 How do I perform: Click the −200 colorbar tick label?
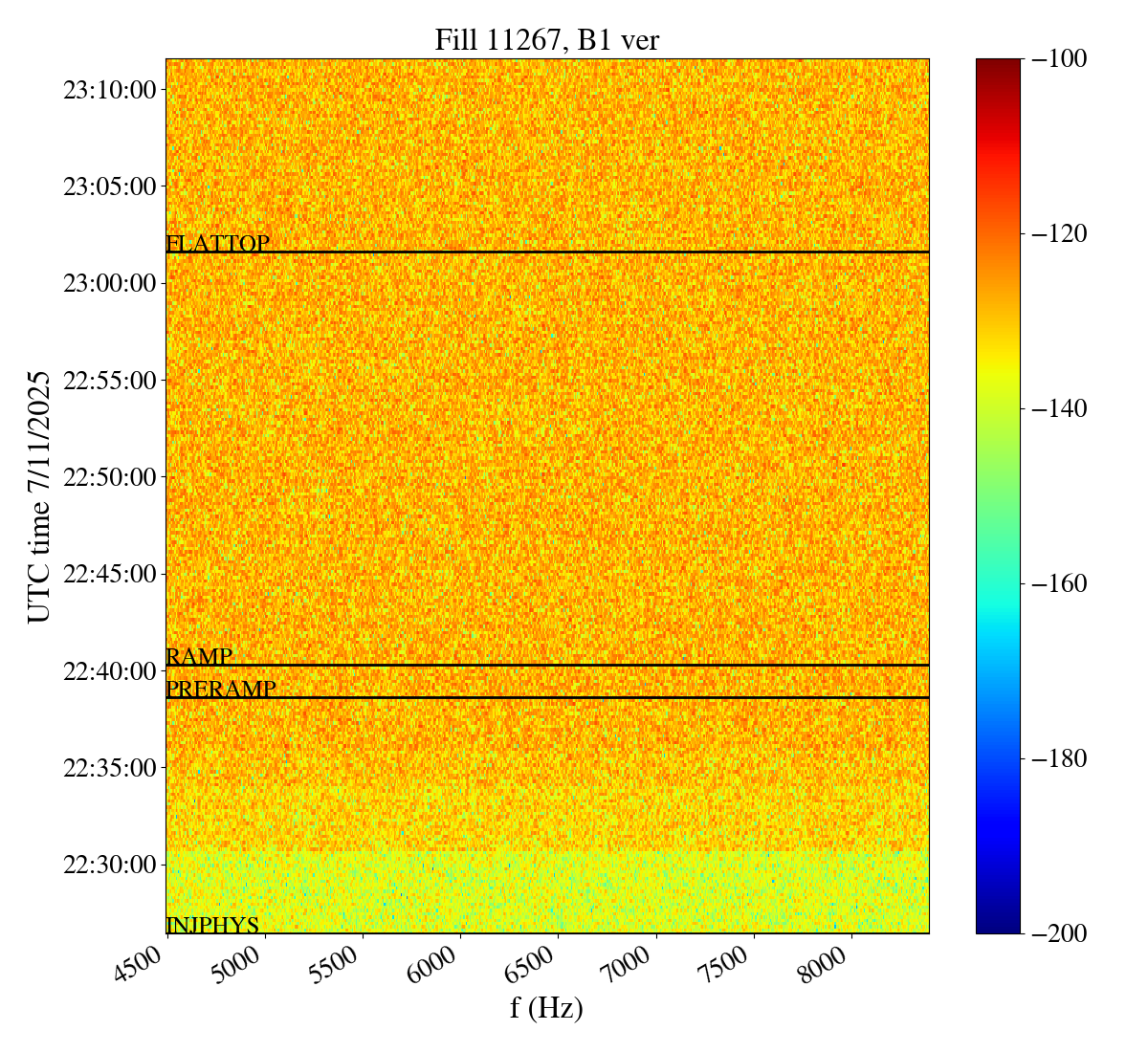[x=1060, y=933]
